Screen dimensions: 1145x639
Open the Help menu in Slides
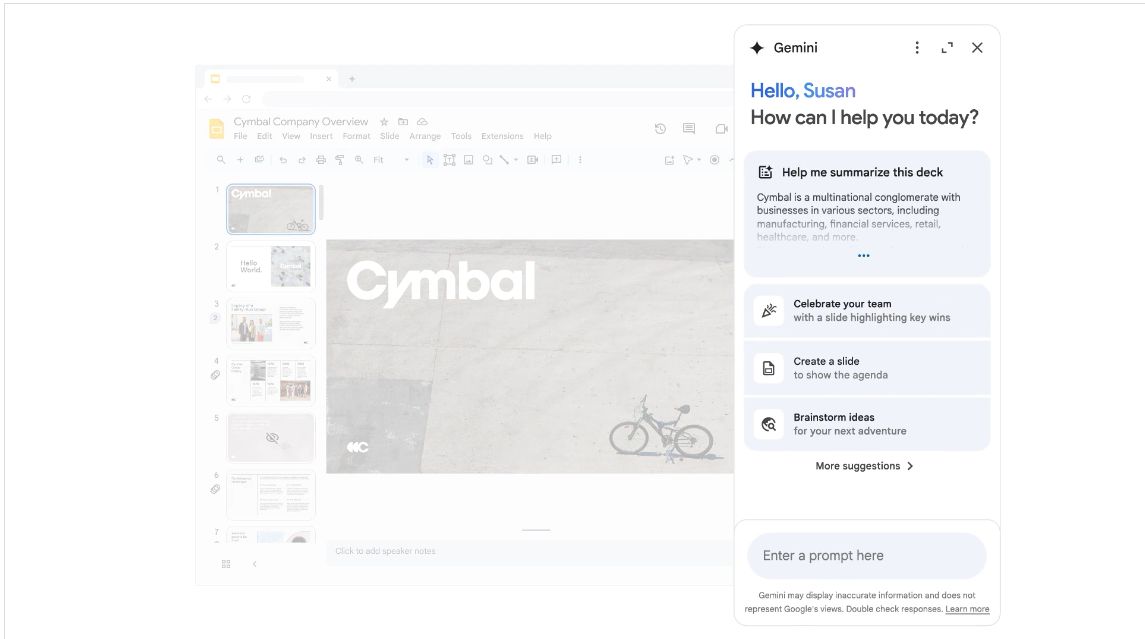pos(542,137)
